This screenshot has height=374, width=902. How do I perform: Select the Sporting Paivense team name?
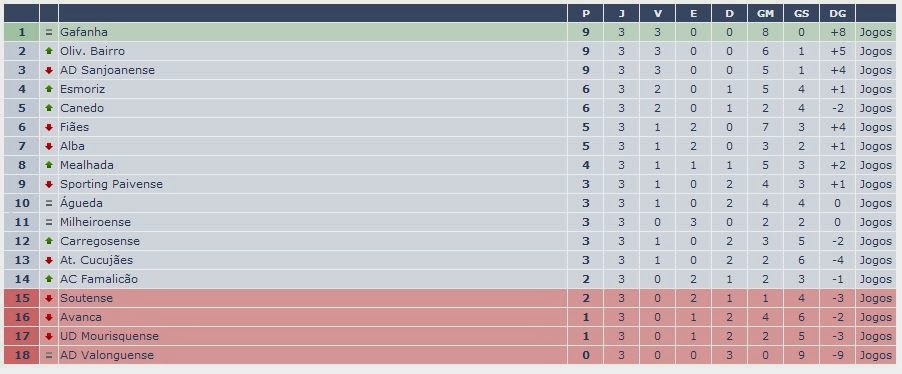[x=112, y=184]
